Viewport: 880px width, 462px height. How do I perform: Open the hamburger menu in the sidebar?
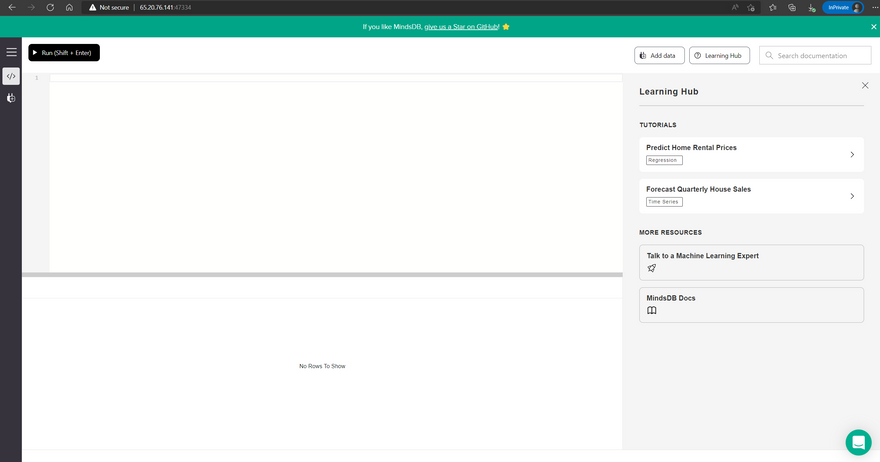coord(11,52)
